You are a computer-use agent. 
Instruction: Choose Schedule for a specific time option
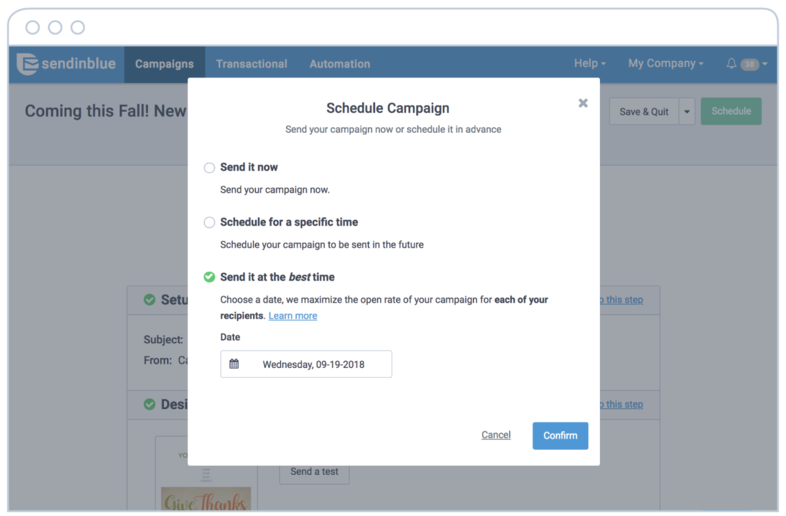click(x=209, y=222)
